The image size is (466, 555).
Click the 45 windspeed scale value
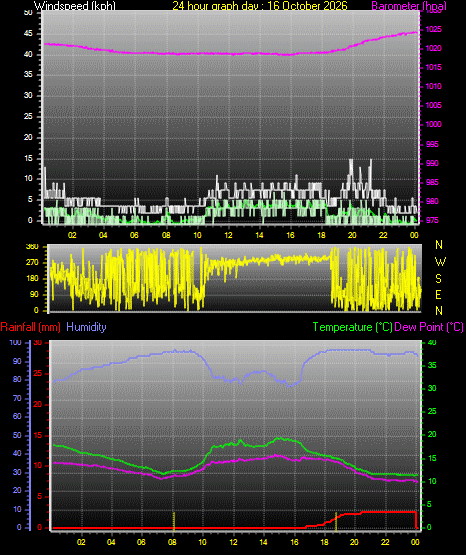(28, 34)
